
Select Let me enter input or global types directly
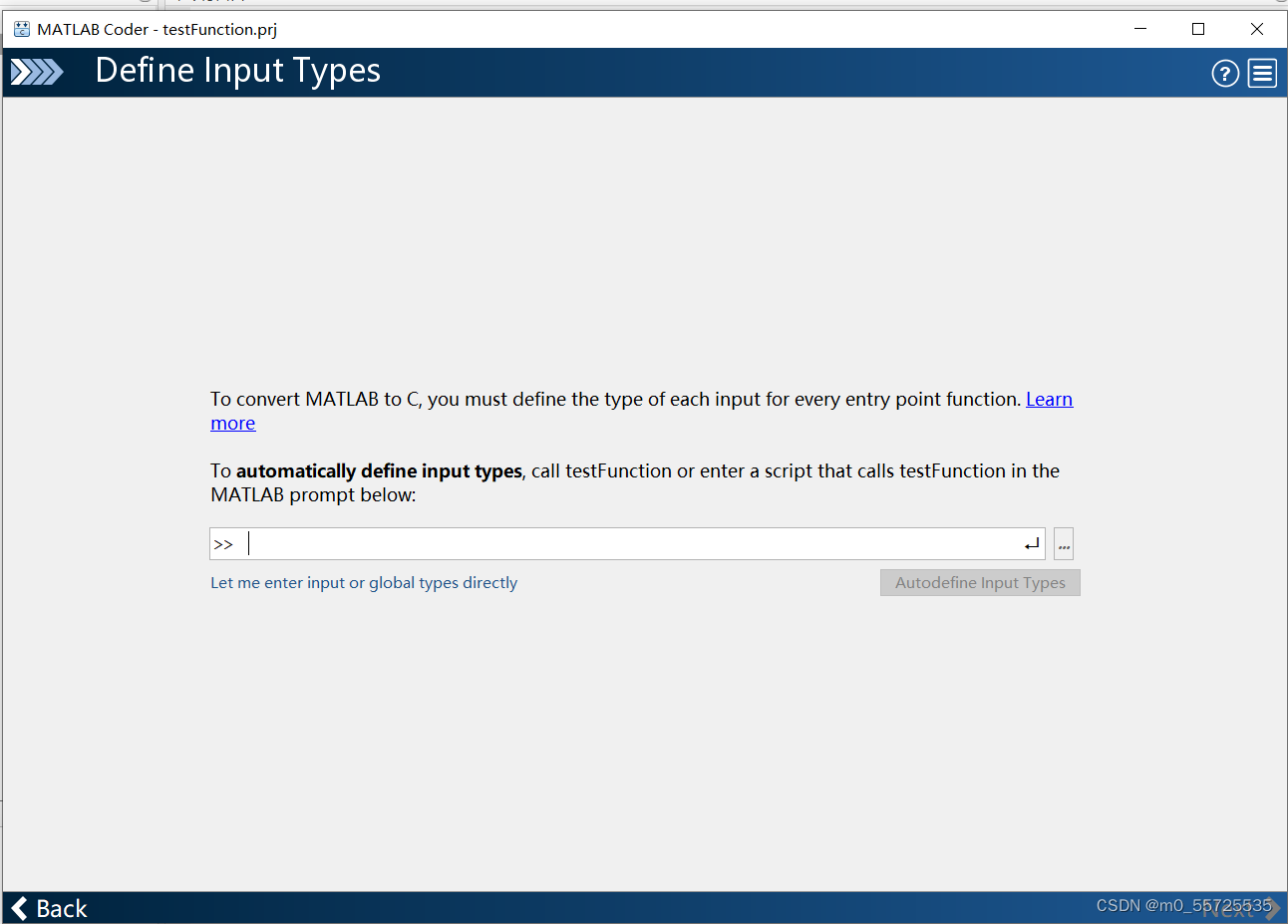[363, 582]
